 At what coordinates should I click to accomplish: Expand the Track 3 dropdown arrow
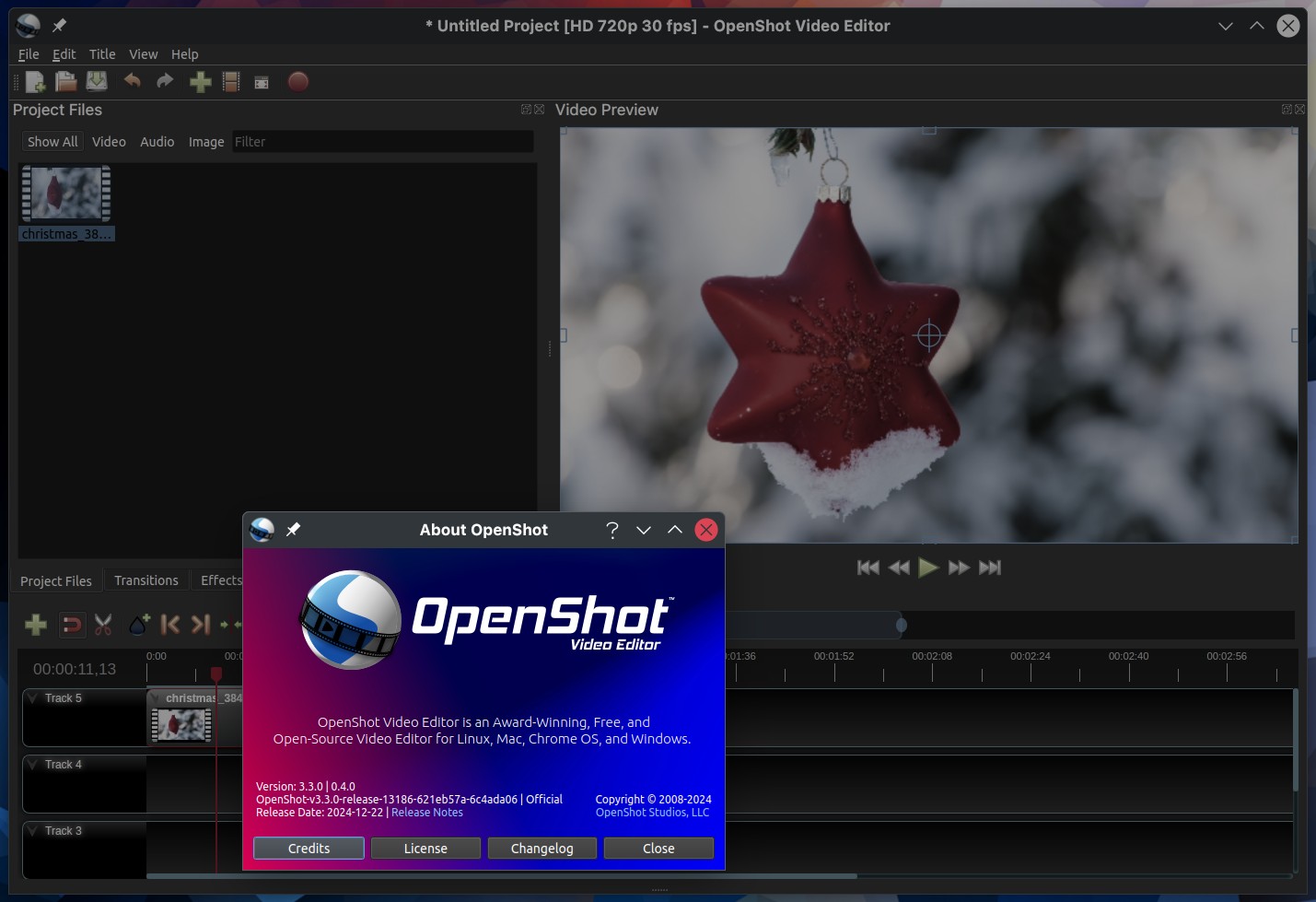click(33, 831)
